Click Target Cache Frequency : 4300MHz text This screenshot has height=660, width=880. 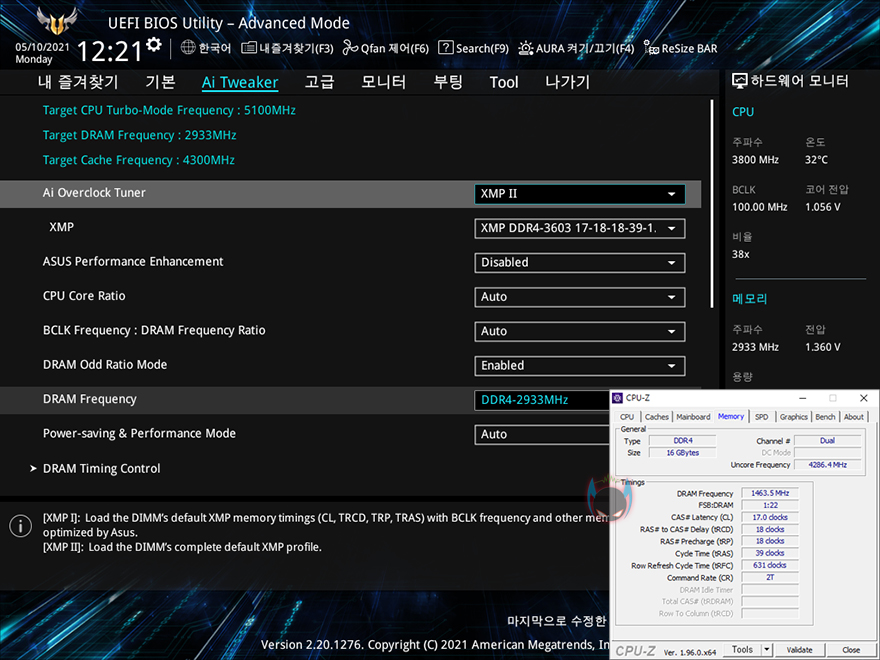pos(139,160)
